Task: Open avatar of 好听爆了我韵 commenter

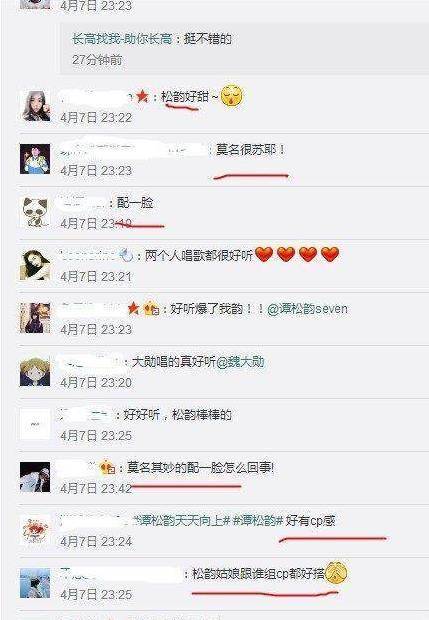Action: coord(35,318)
